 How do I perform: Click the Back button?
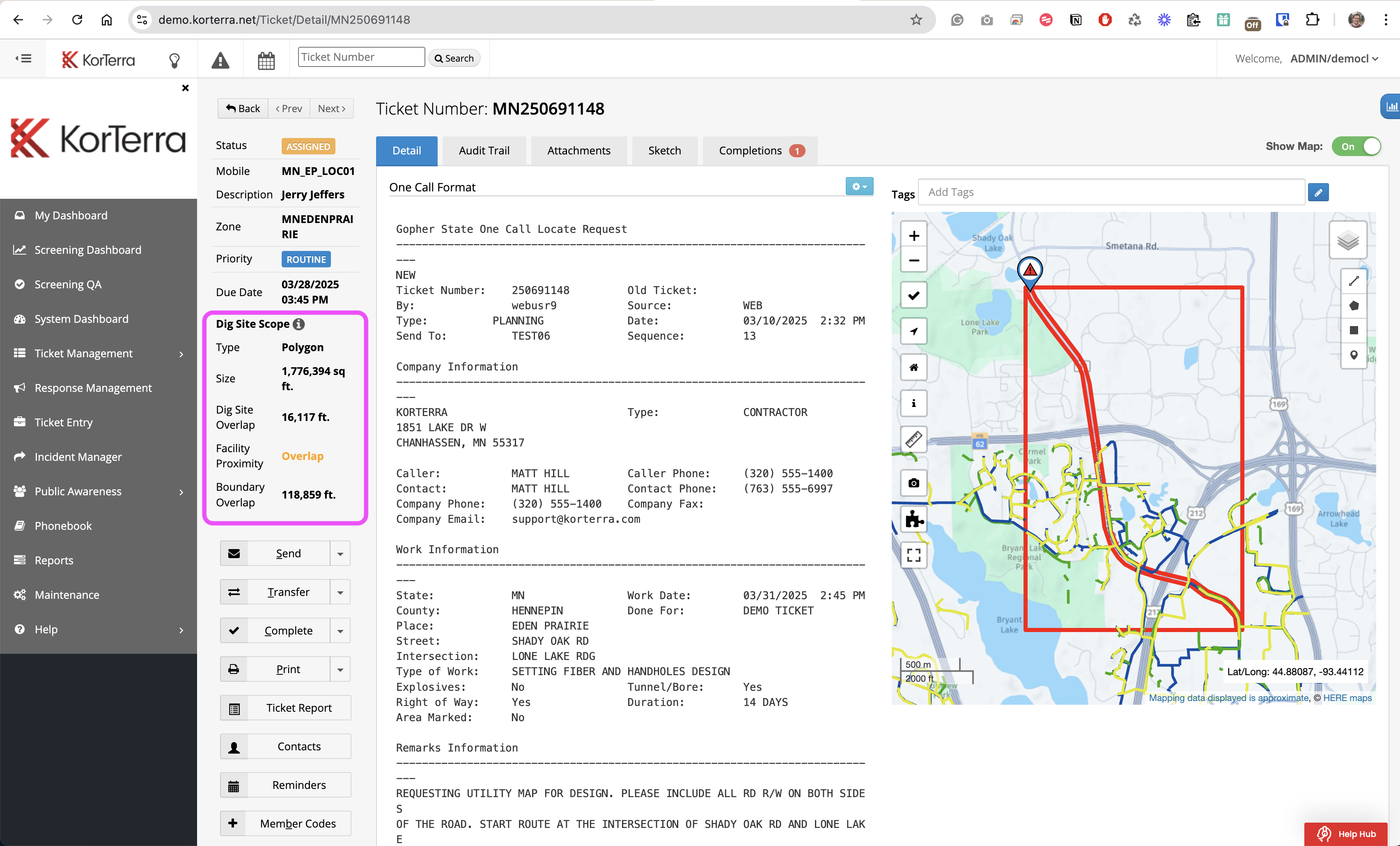pyautogui.click(x=243, y=108)
